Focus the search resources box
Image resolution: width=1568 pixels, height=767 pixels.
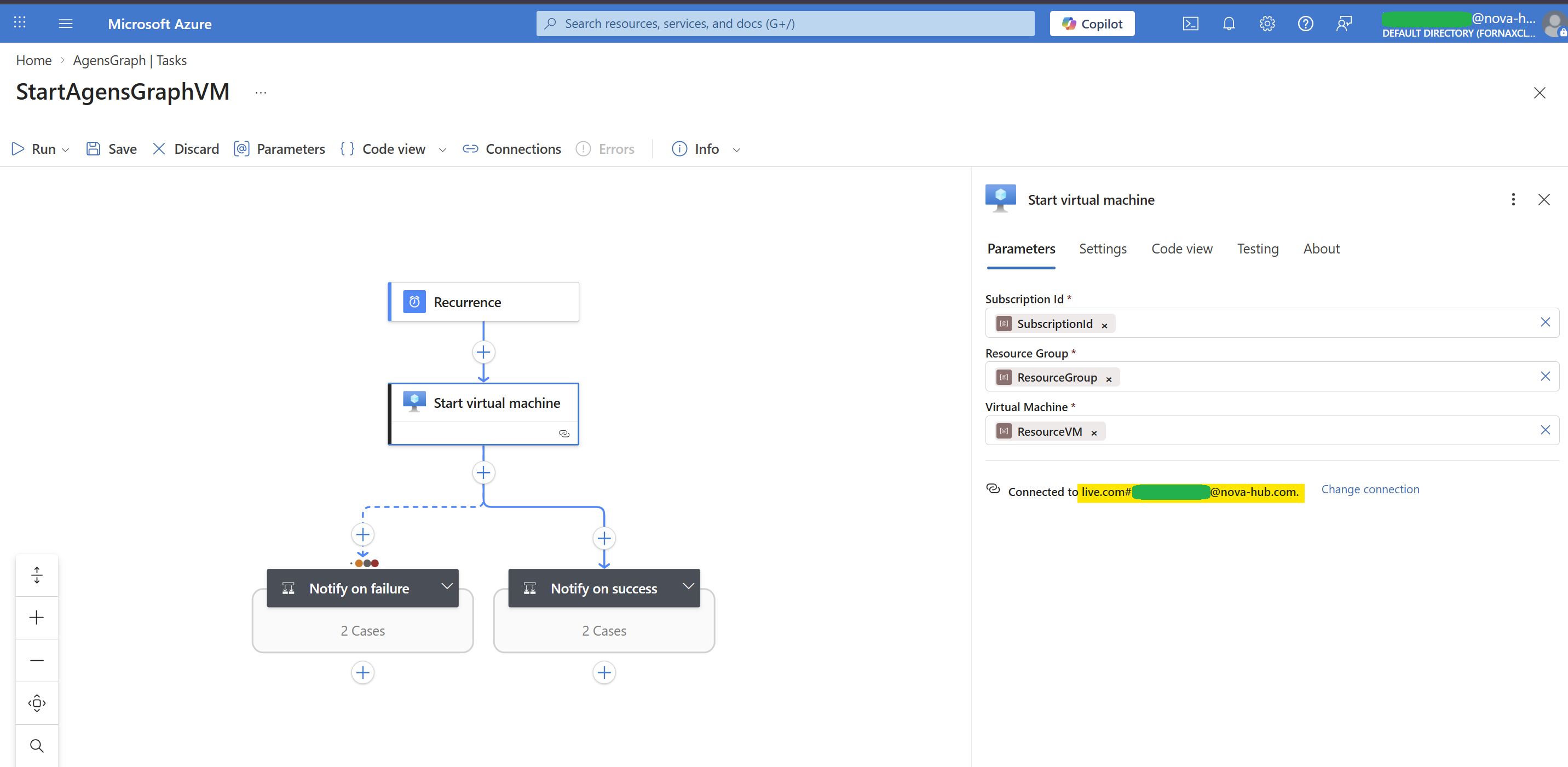point(785,23)
